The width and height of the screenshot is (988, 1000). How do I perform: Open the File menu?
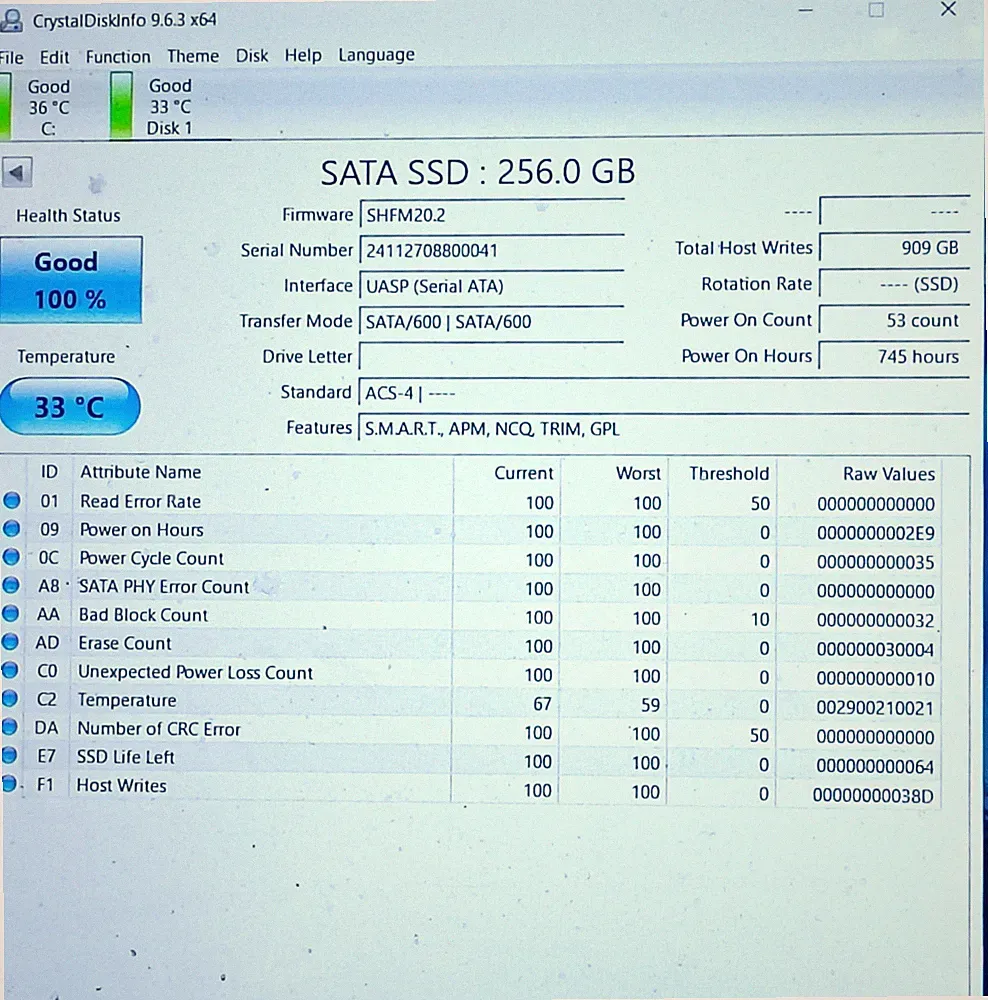point(11,58)
